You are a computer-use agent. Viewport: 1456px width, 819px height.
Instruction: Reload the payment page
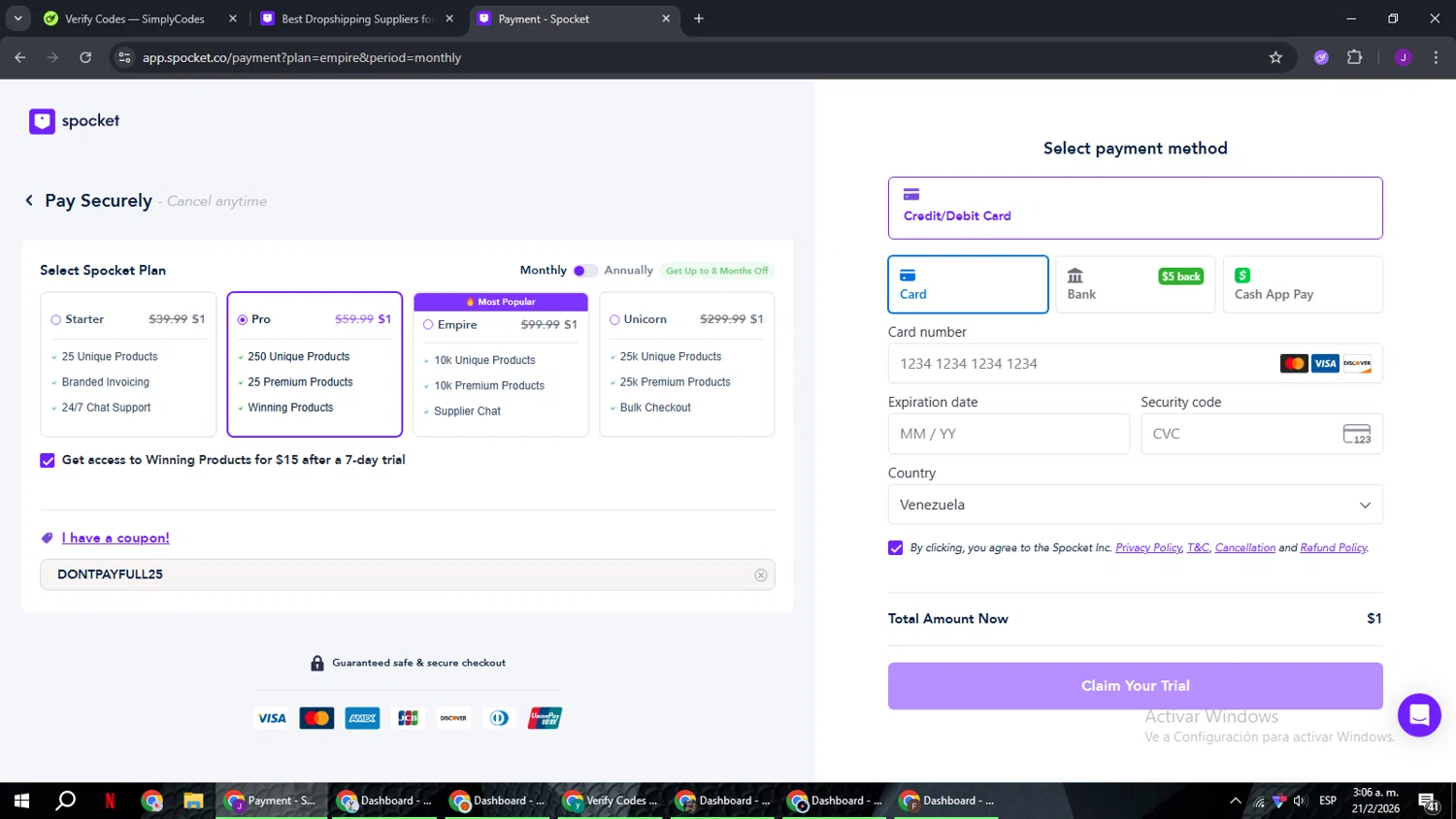coord(85,57)
